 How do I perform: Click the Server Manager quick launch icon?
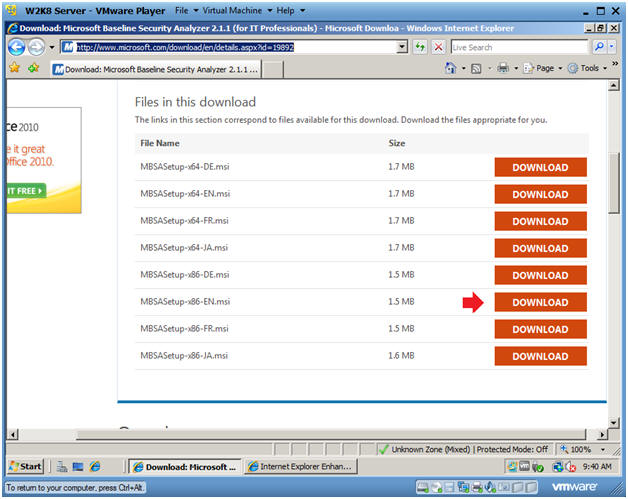(62, 467)
